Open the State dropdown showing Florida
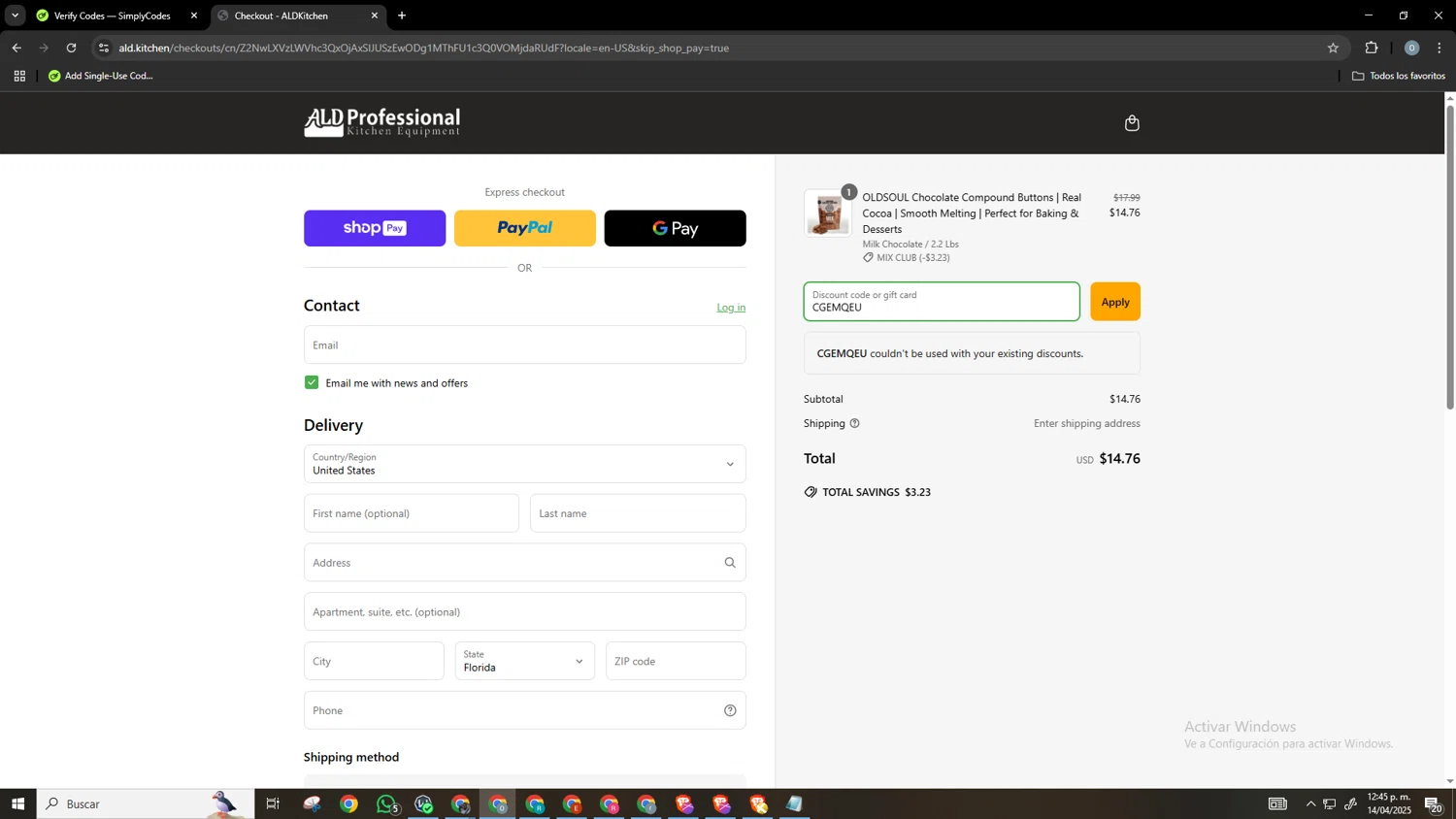The height and width of the screenshot is (819, 1456). pos(524,661)
